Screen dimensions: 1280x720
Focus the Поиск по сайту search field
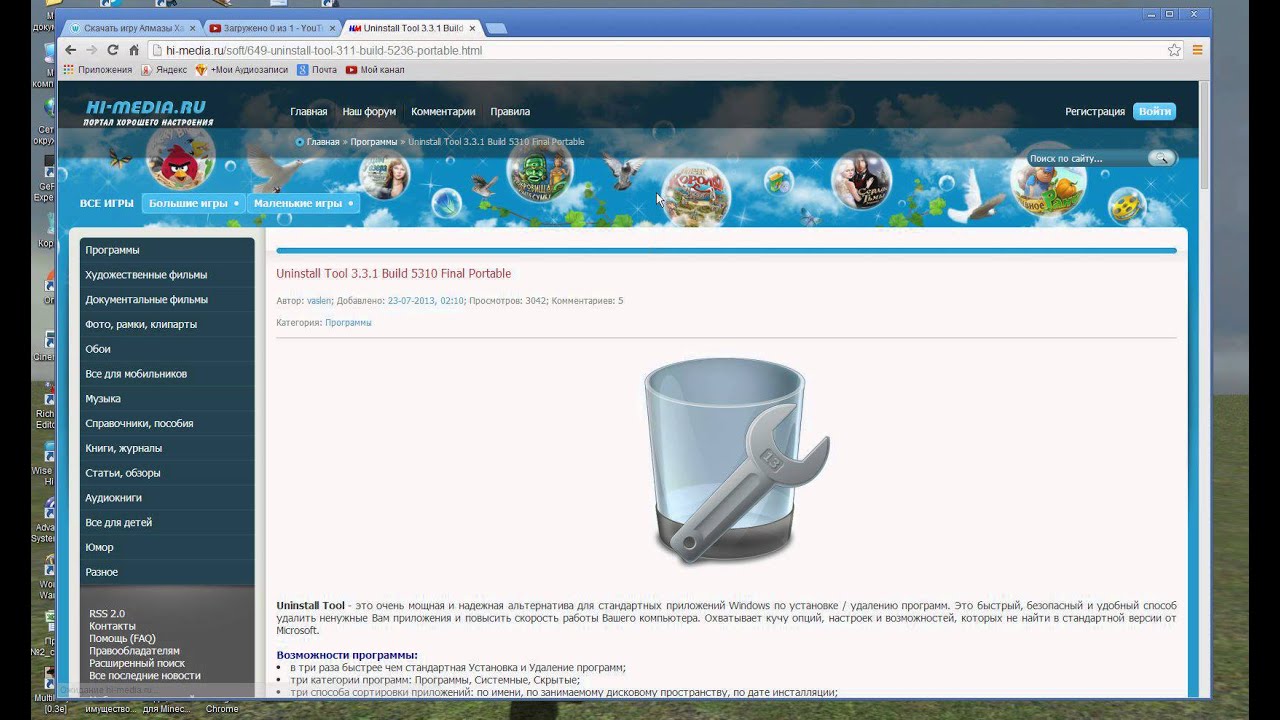click(x=1087, y=158)
